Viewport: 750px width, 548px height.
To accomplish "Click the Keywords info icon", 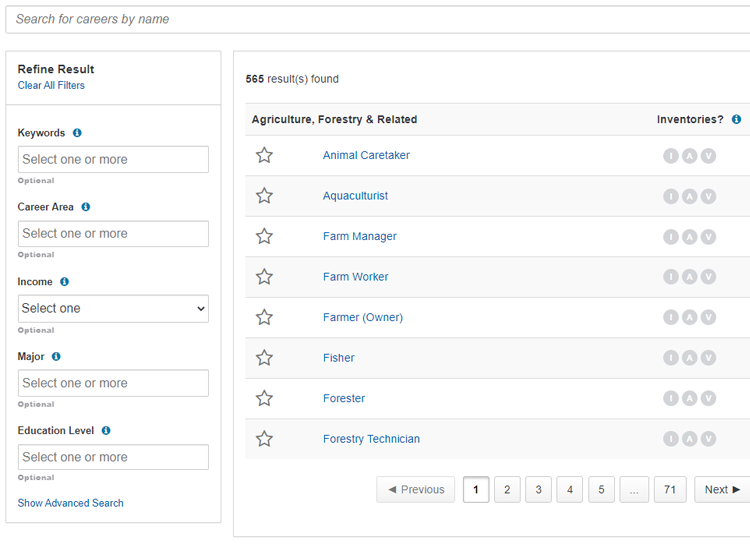I will (77, 133).
